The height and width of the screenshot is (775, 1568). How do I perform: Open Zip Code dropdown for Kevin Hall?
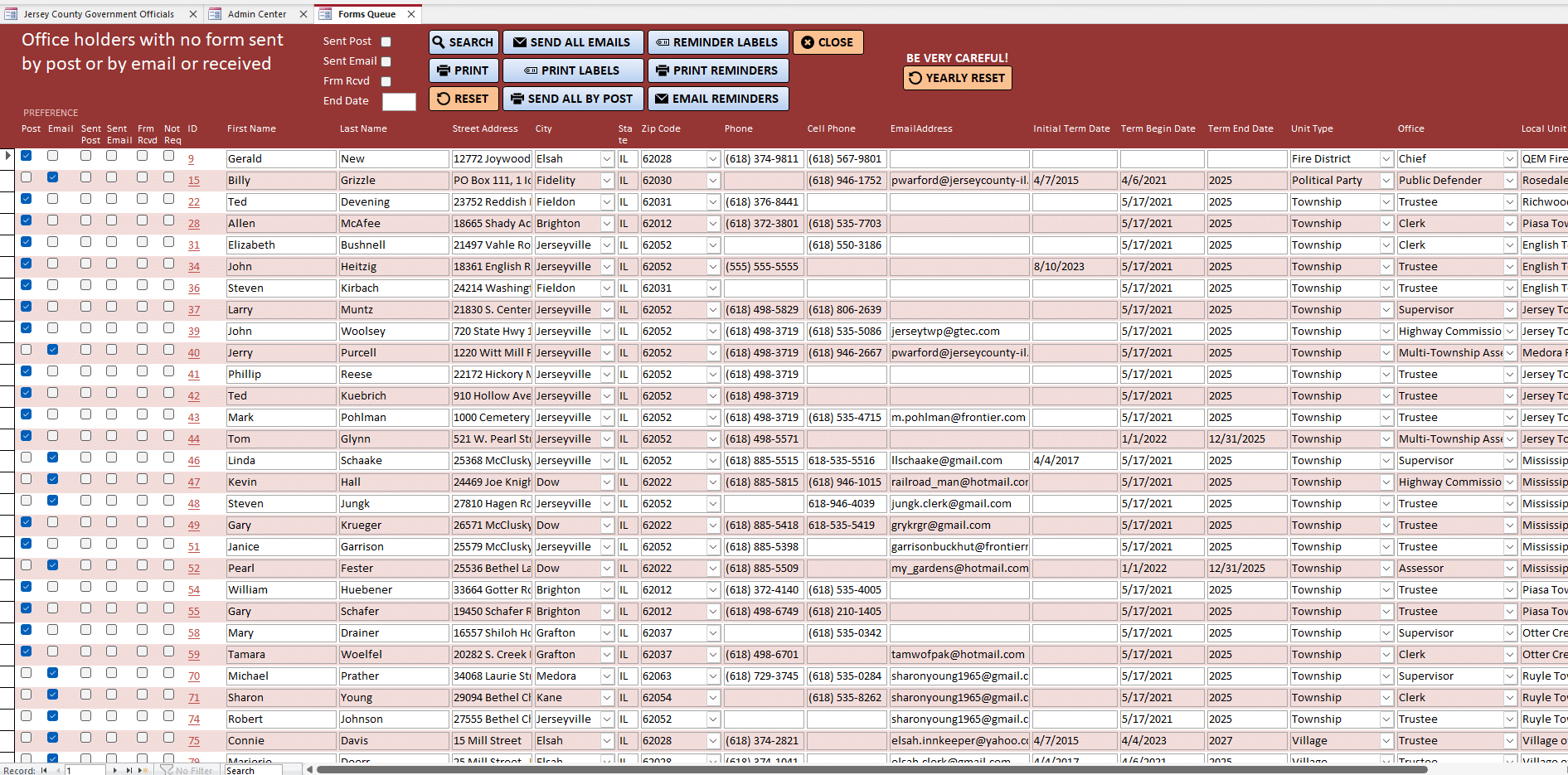[713, 482]
